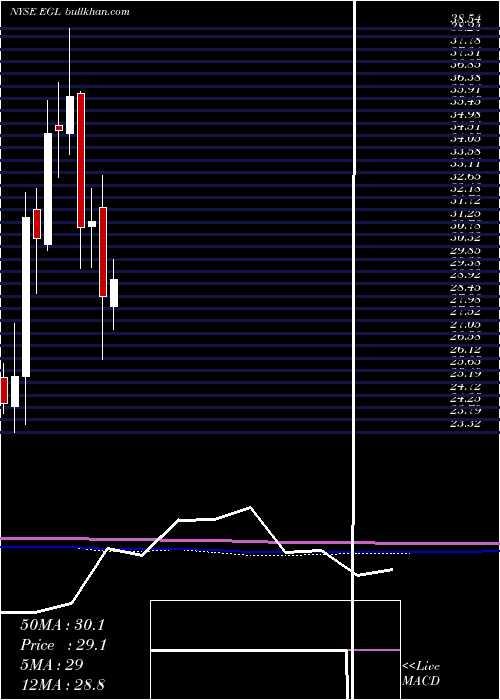Click the 29.85 price axis label
Viewport: 500px width, 700px height.
(466, 251)
